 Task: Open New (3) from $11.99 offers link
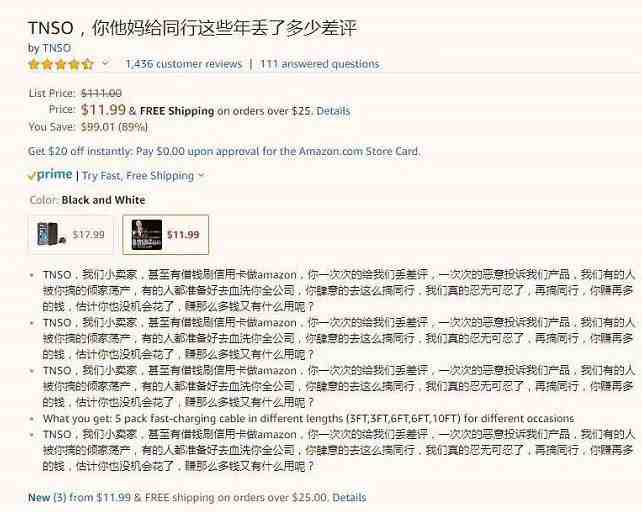[x=79, y=498]
